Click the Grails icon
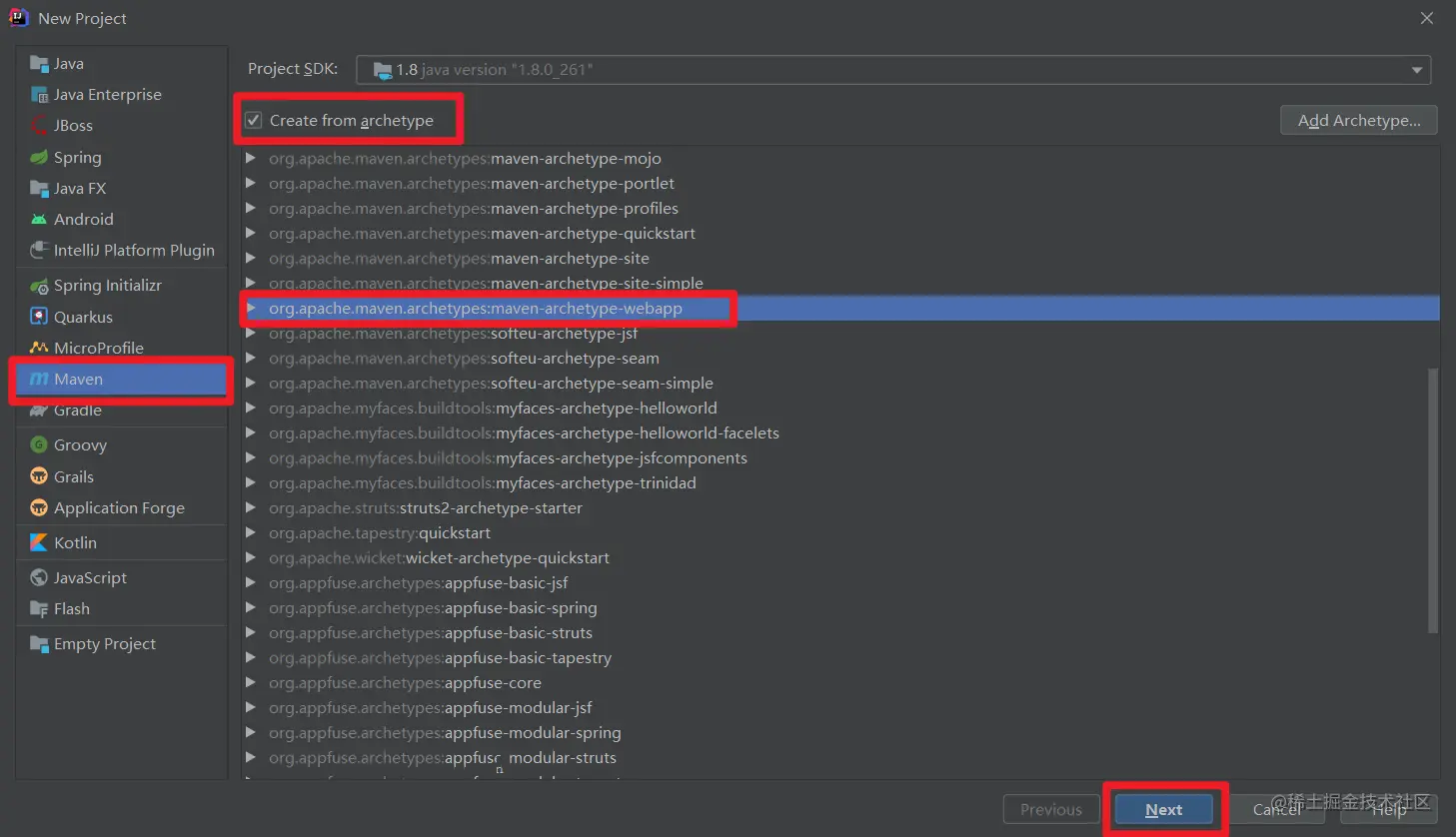 point(39,476)
